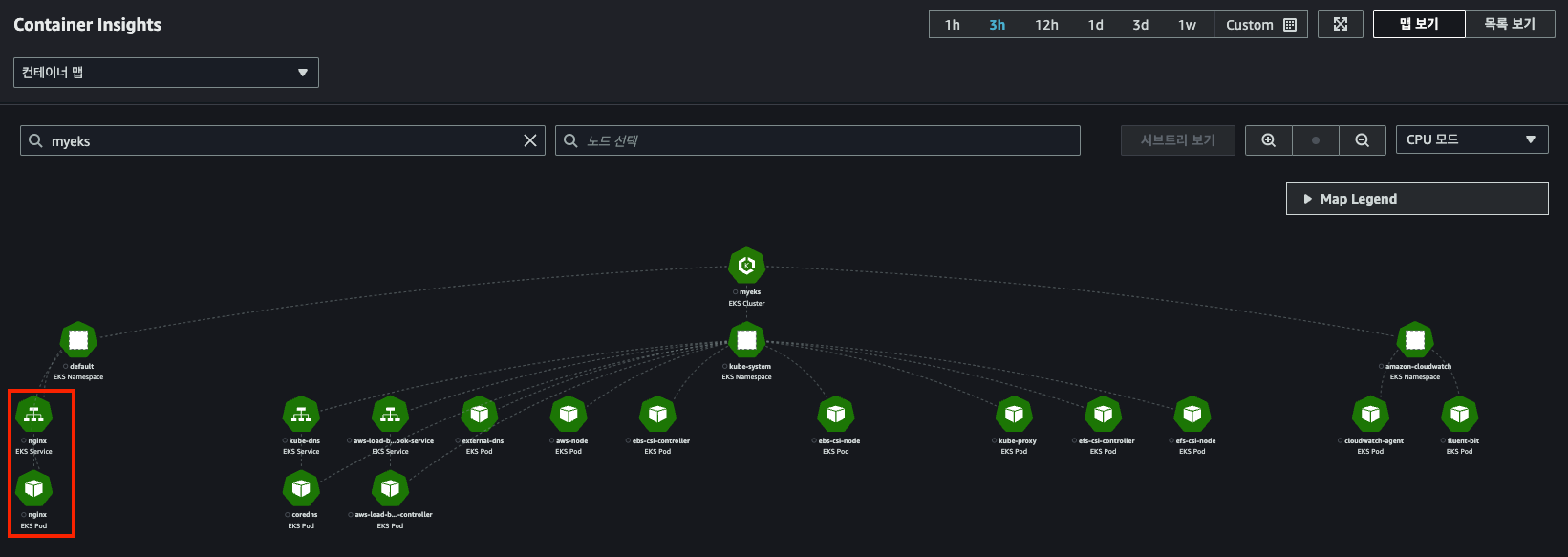Select the cloudwatch-agent pod icon

(x=1371, y=415)
